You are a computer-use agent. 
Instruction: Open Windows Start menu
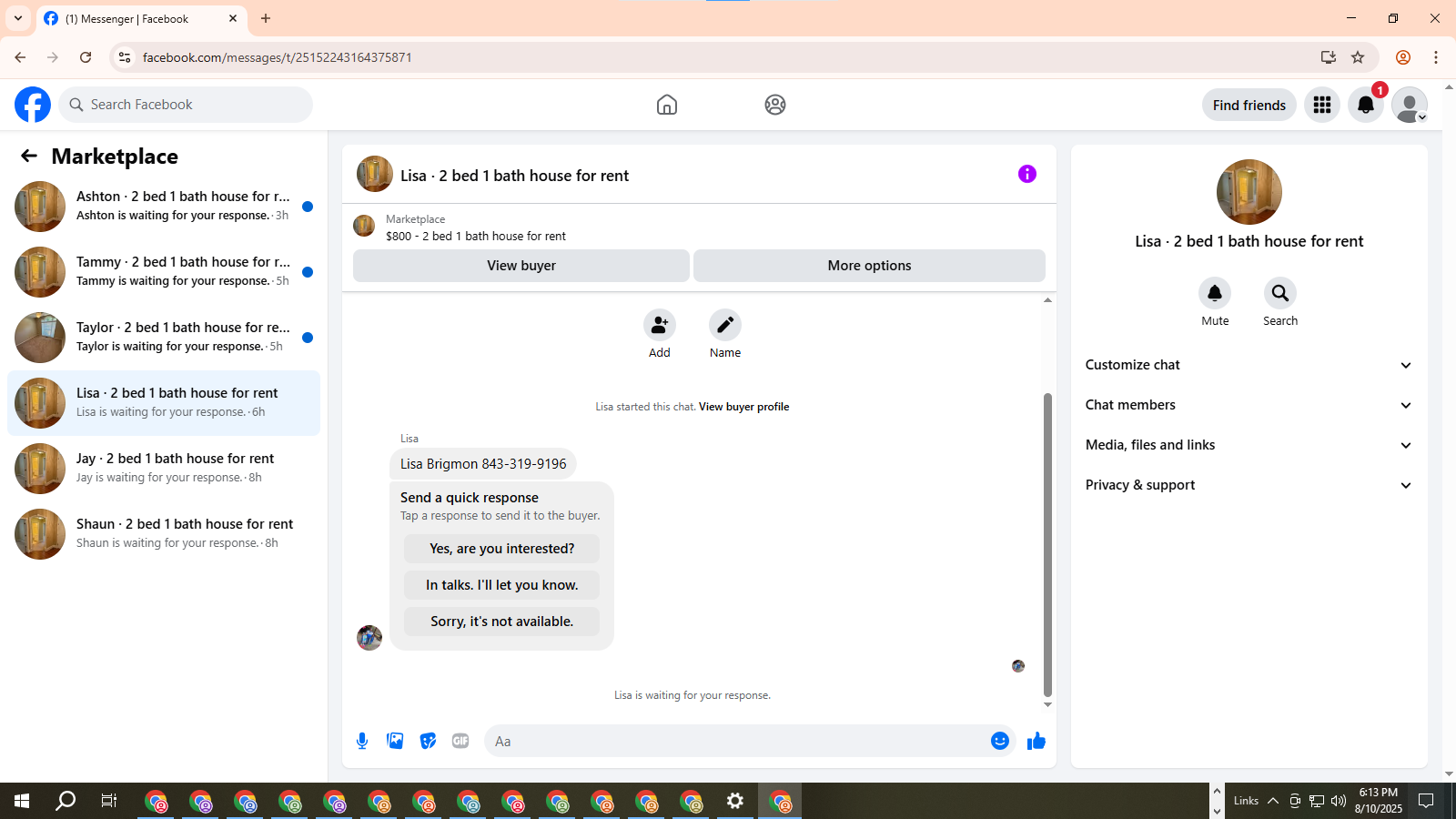[x=22, y=801]
